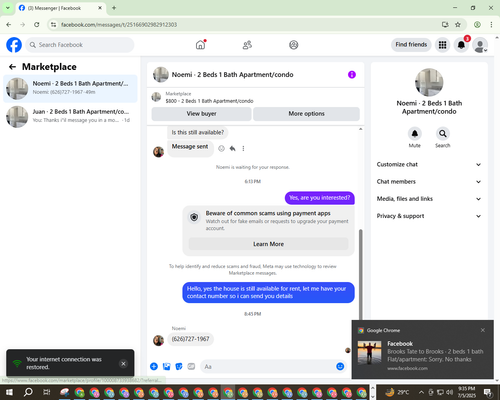Search in conversation magnifier icon
Screen dimensions: 500x400
point(443,134)
